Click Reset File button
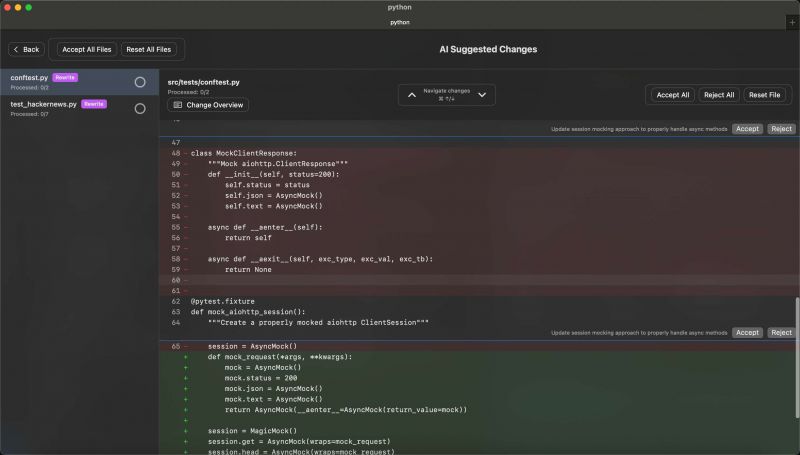Screen dimensions: 800x455 pos(764,95)
